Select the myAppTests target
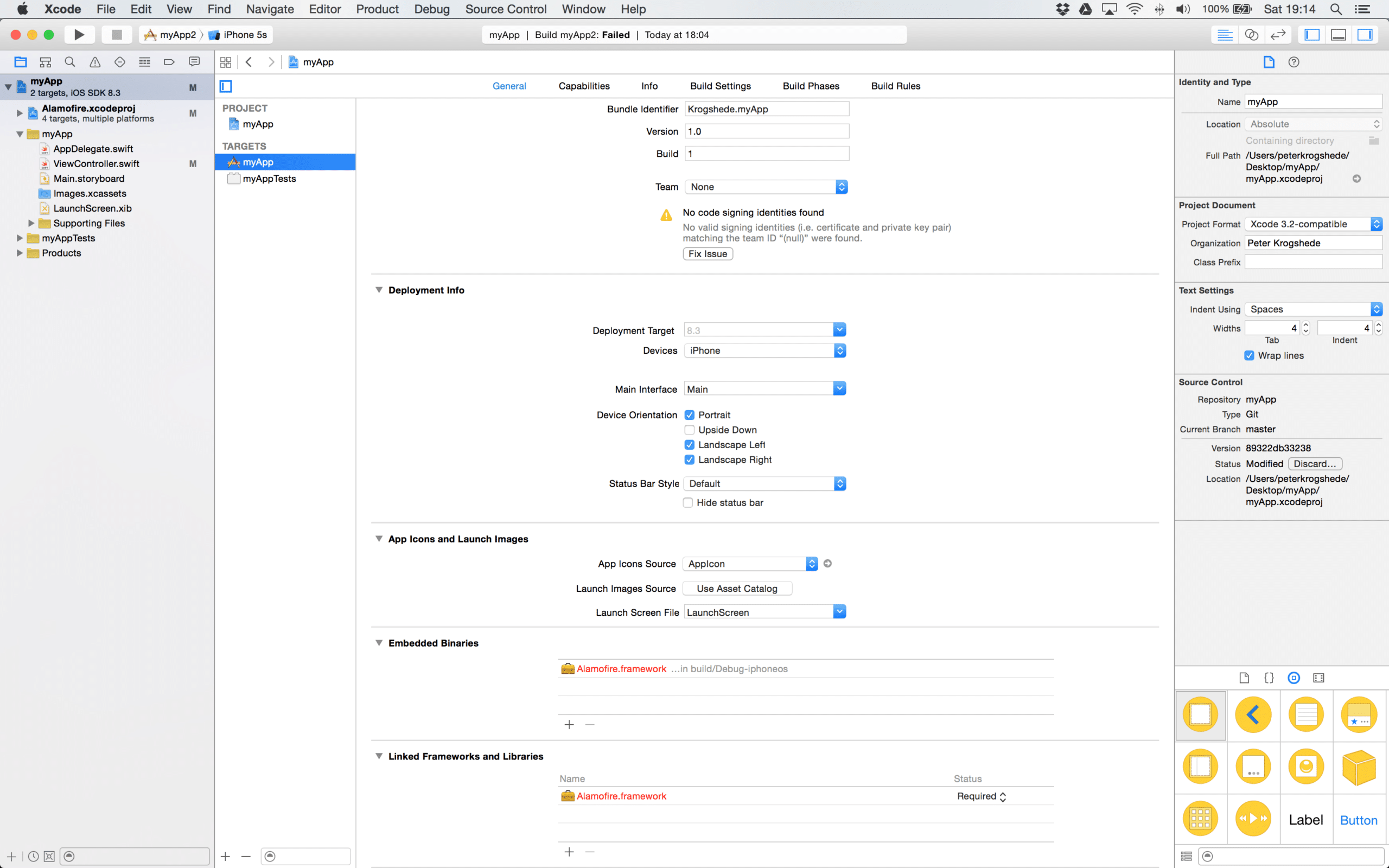The image size is (1389, 868). tap(285, 178)
